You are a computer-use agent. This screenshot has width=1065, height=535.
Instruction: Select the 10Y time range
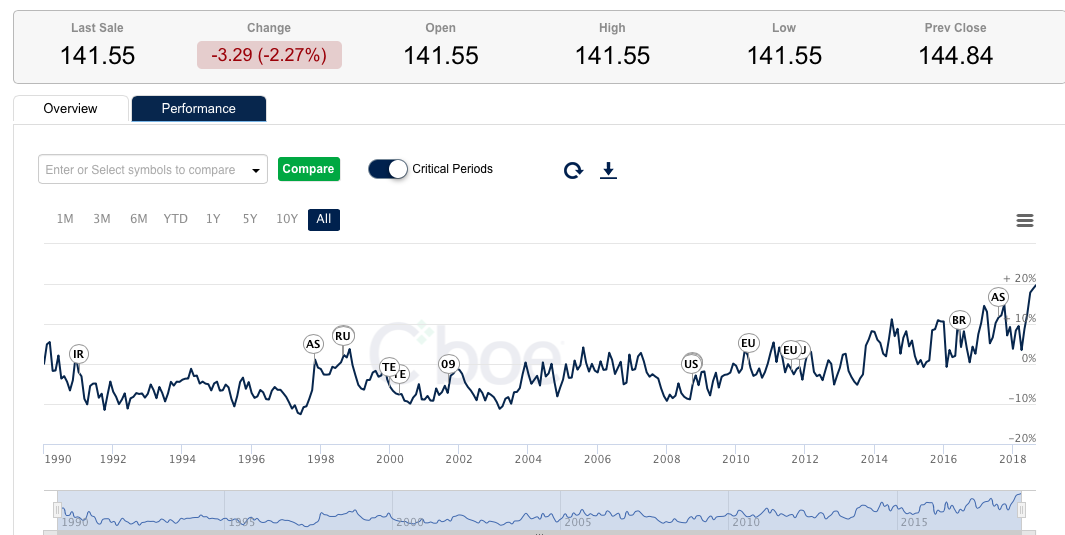point(287,219)
